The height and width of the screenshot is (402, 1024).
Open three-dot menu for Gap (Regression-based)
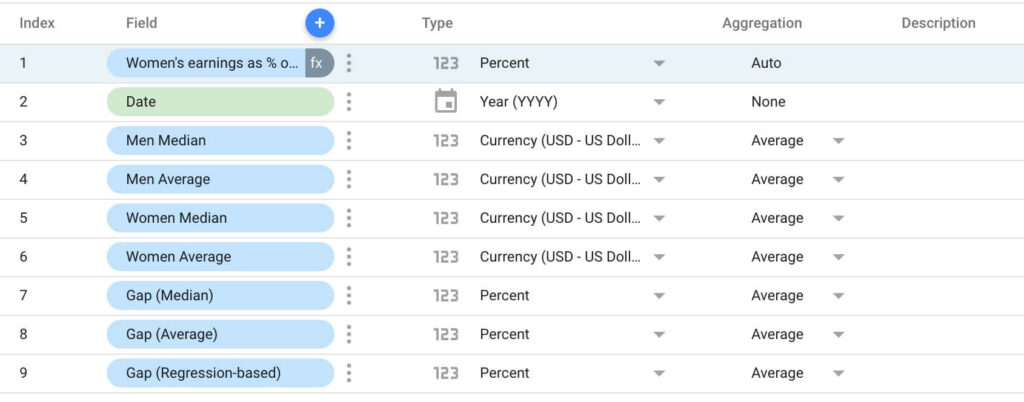coord(349,373)
